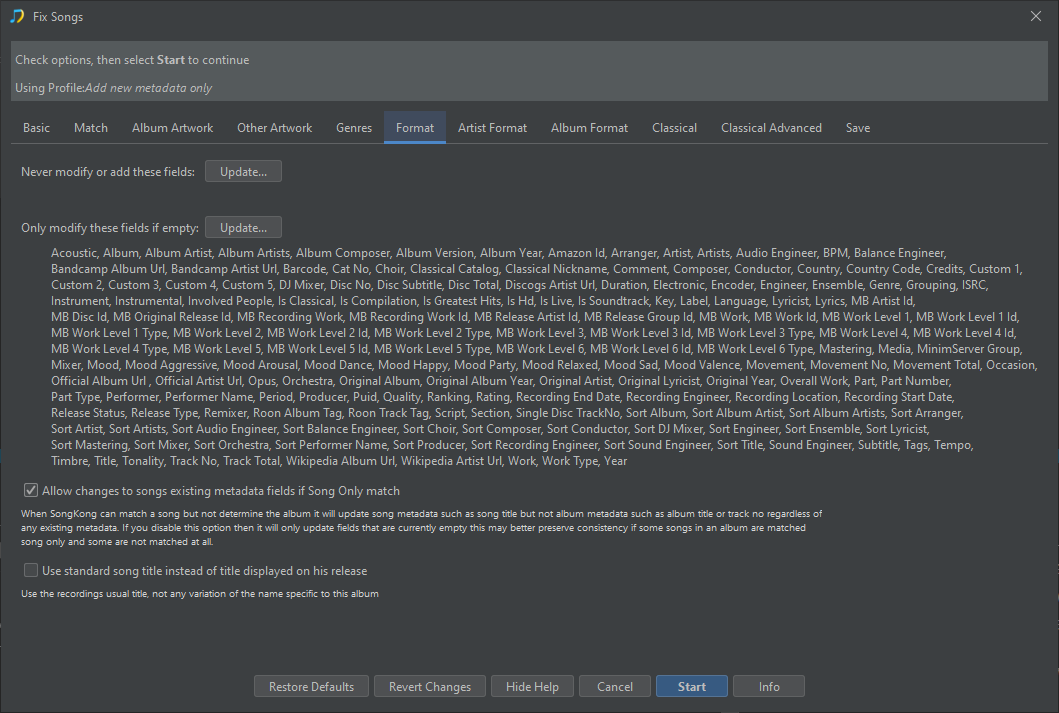
Task: Disable Allow changes if Song Only match
Action: click(31, 490)
